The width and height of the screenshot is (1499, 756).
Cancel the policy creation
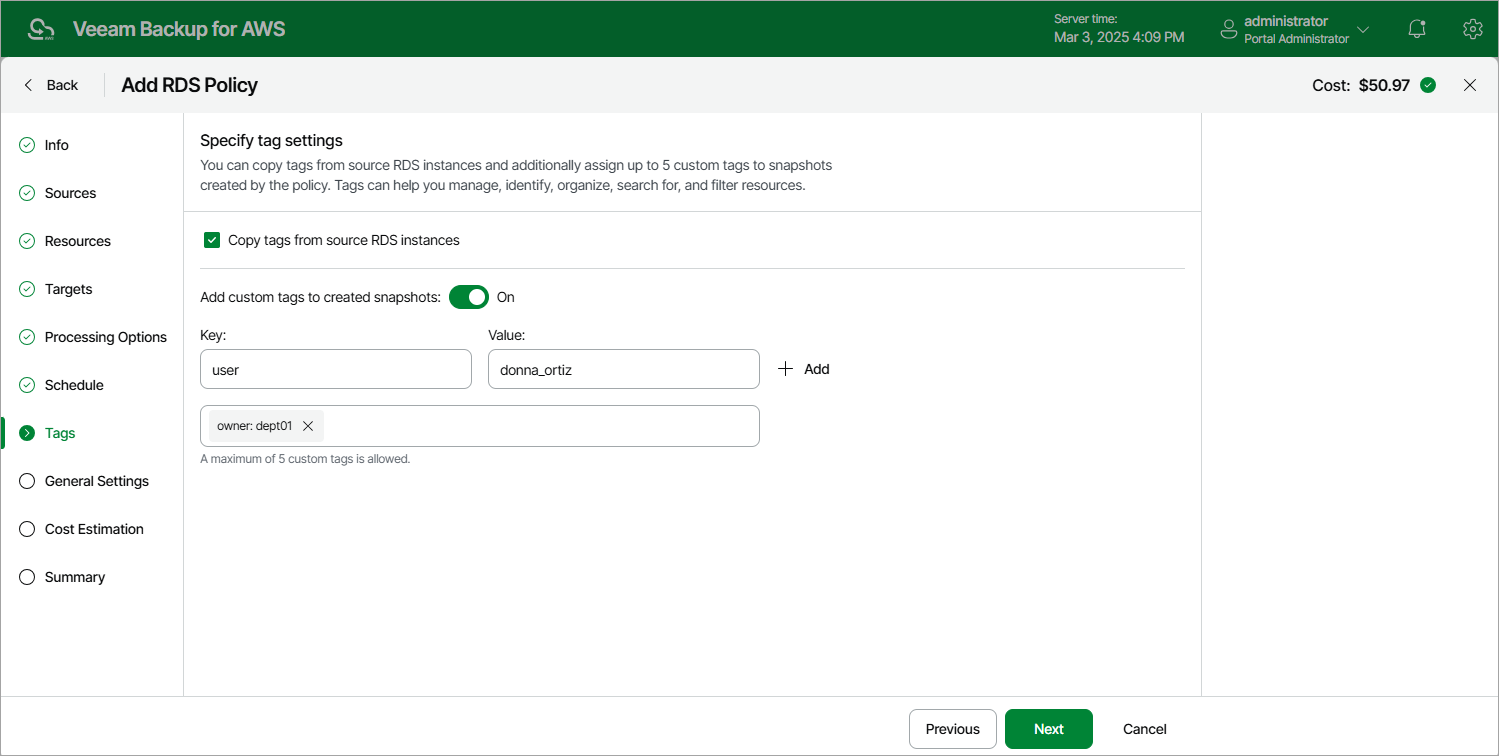1144,729
